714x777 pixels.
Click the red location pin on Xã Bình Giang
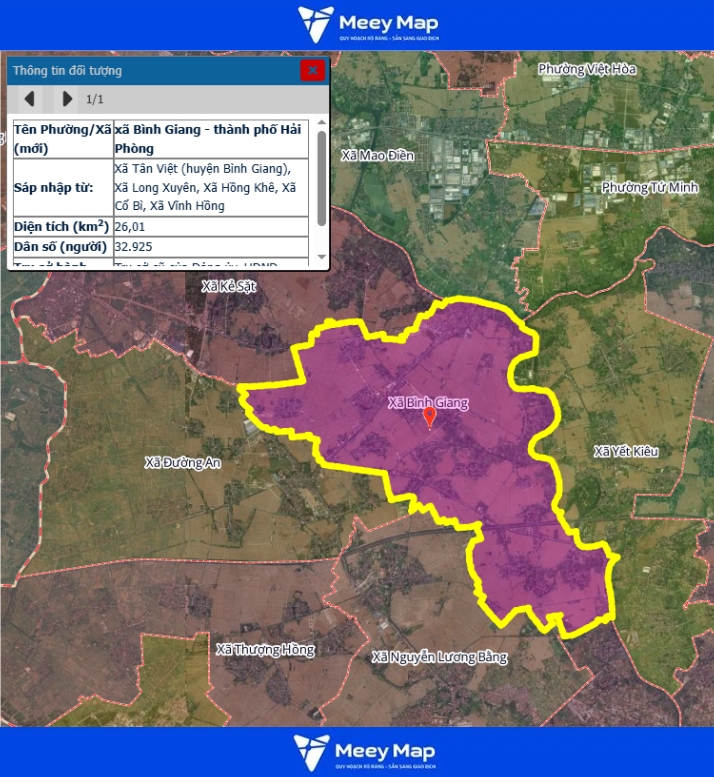click(x=430, y=417)
